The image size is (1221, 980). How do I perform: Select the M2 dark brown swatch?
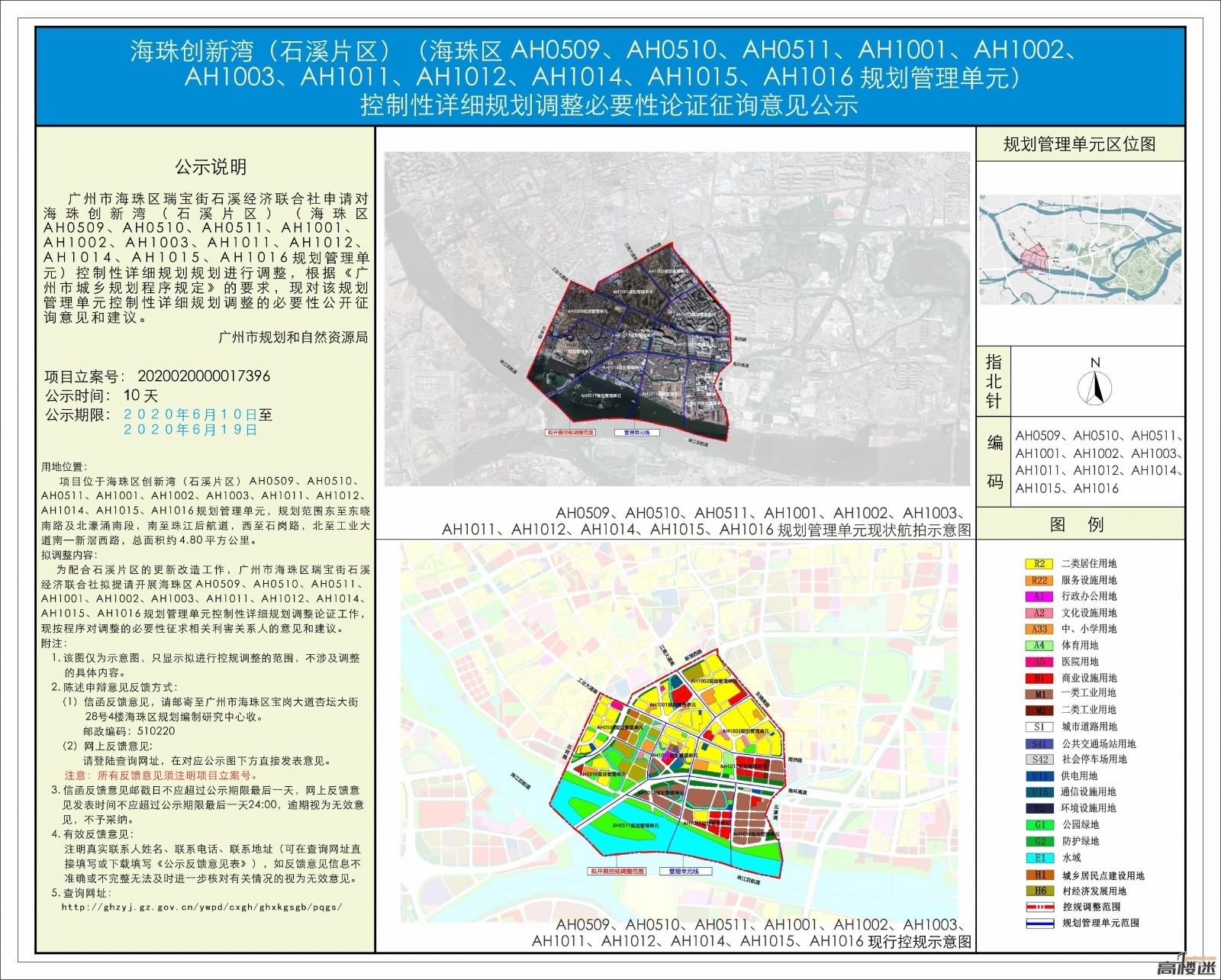1039,710
